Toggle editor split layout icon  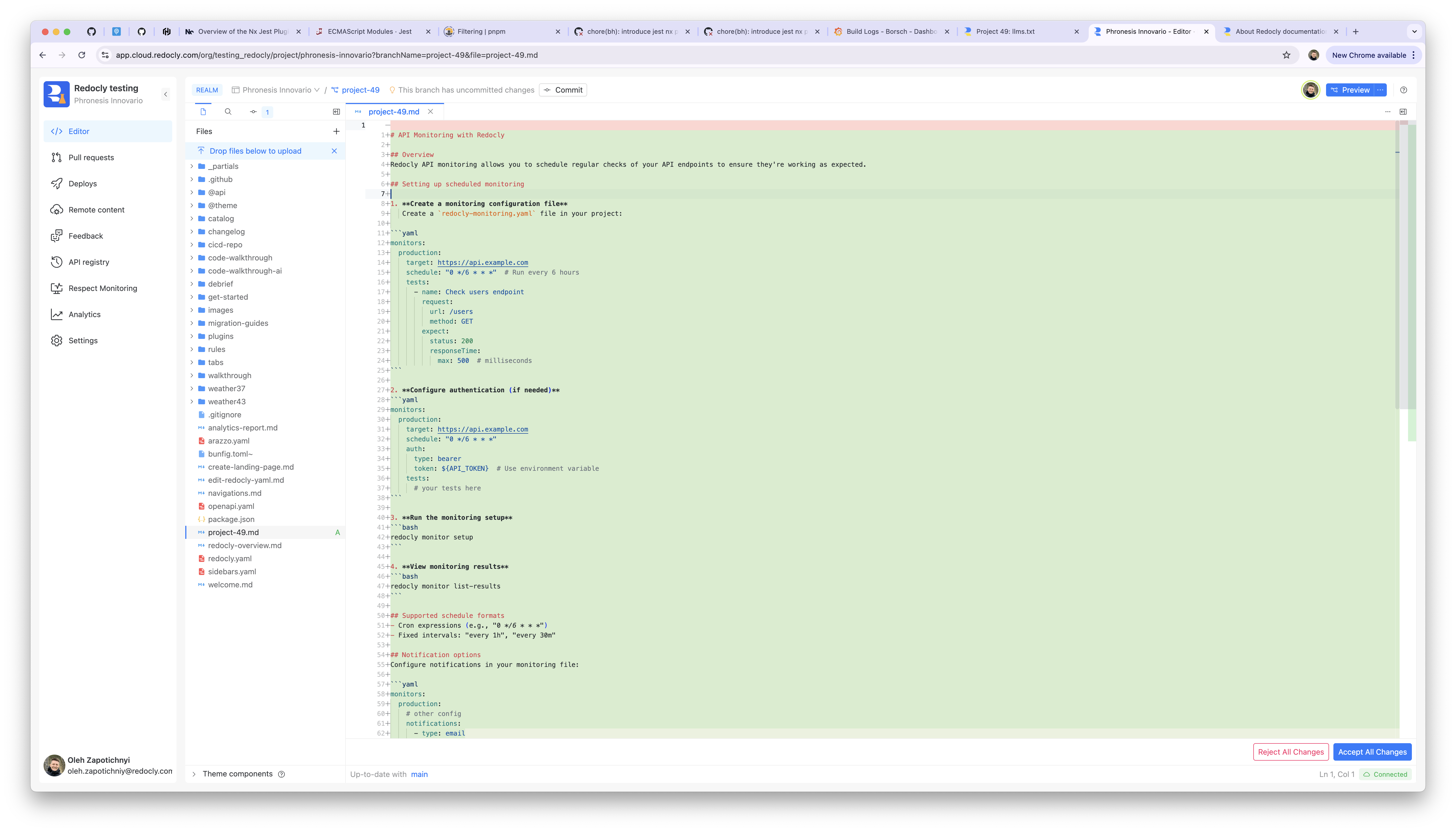tap(1403, 112)
